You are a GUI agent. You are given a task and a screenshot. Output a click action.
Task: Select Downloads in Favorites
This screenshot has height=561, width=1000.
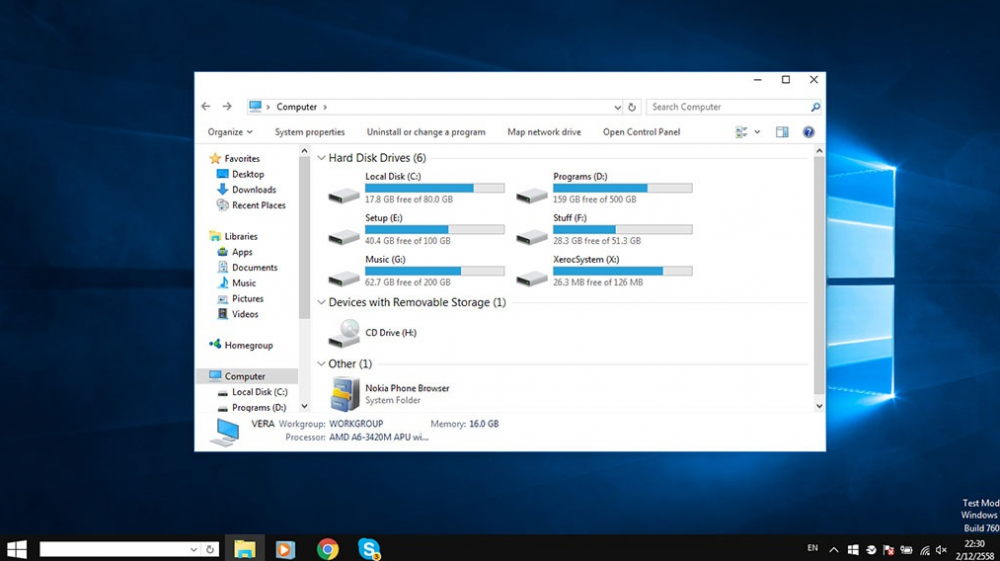coord(254,190)
